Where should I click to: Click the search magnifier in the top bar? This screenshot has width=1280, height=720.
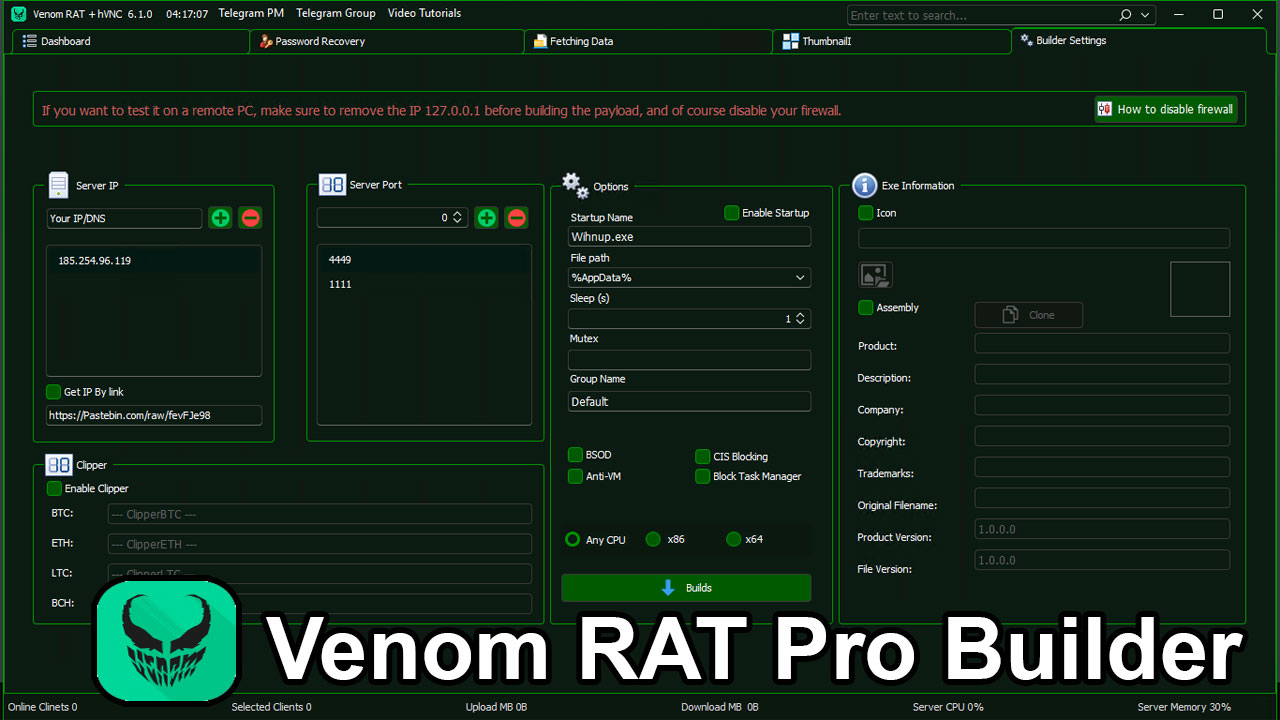(1125, 15)
